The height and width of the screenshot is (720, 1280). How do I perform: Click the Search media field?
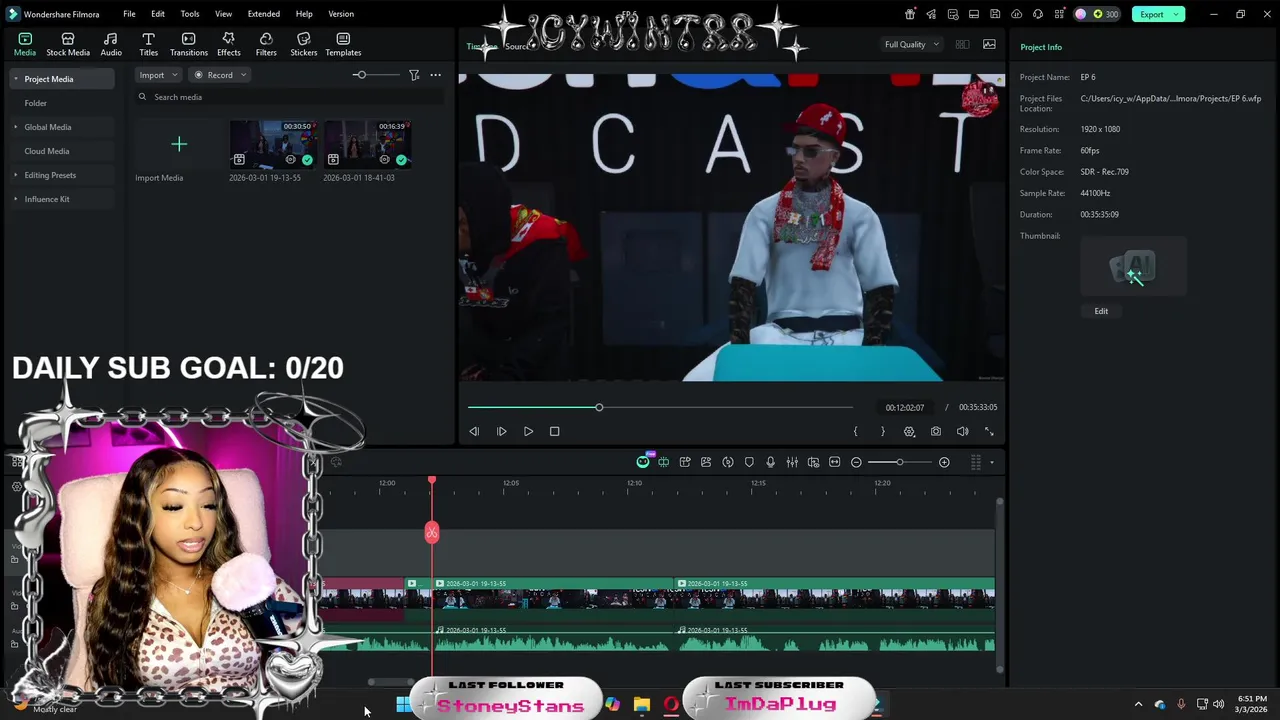click(290, 97)
